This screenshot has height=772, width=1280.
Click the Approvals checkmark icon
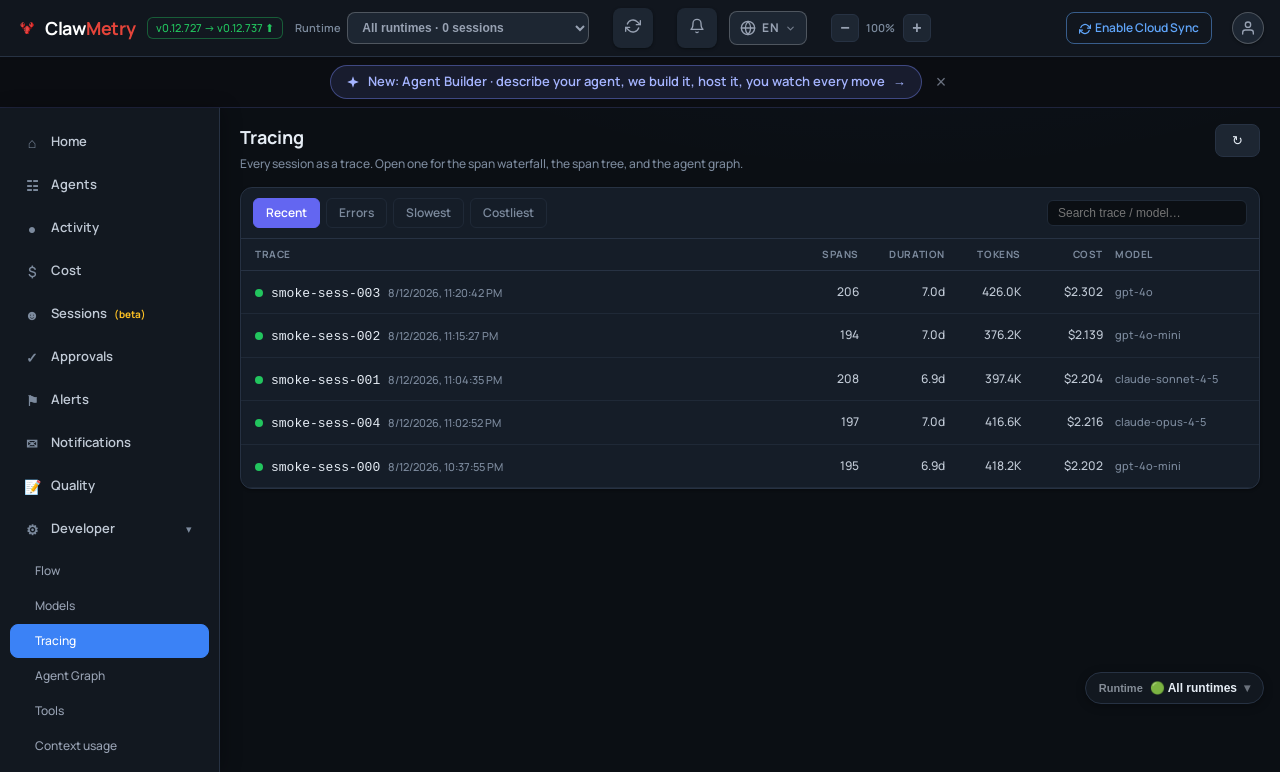[x=32, y=358]
